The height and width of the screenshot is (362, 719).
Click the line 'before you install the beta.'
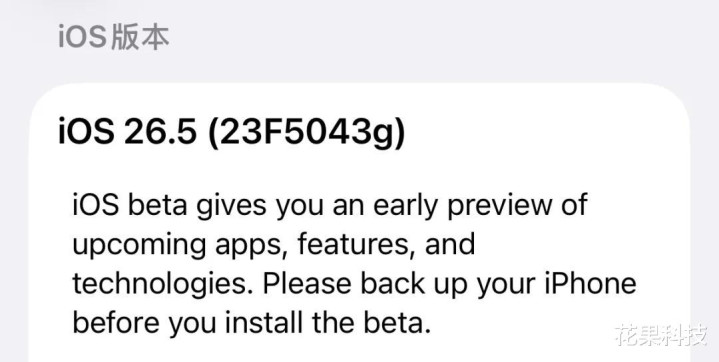pos(252,323)
